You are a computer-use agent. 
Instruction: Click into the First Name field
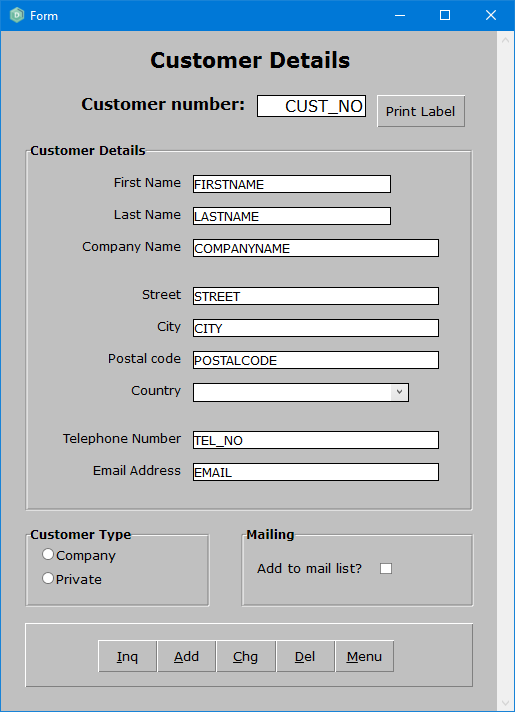click(292, 184)
